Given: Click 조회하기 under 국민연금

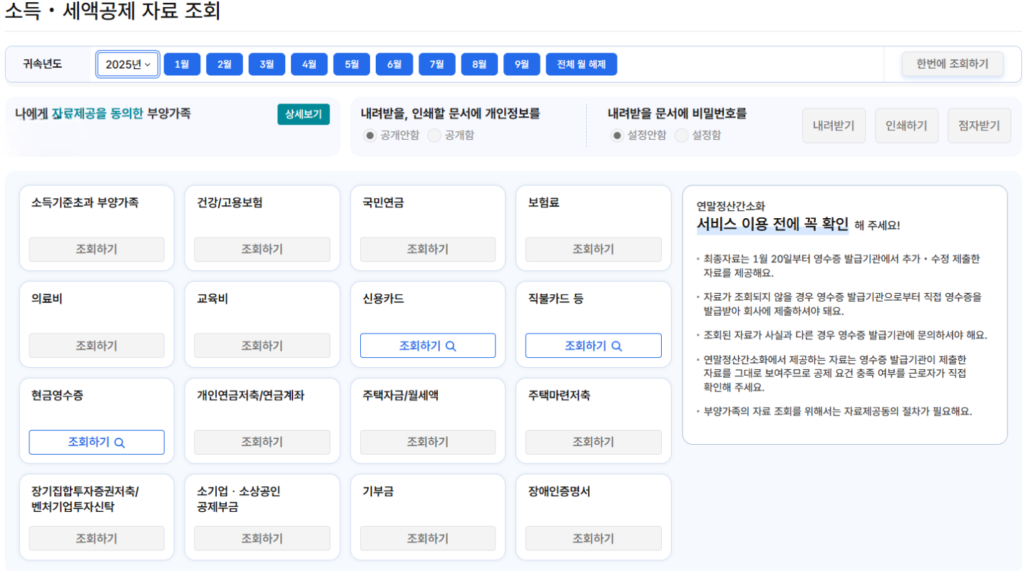Looking at the screenshot, I should [428, 249].
